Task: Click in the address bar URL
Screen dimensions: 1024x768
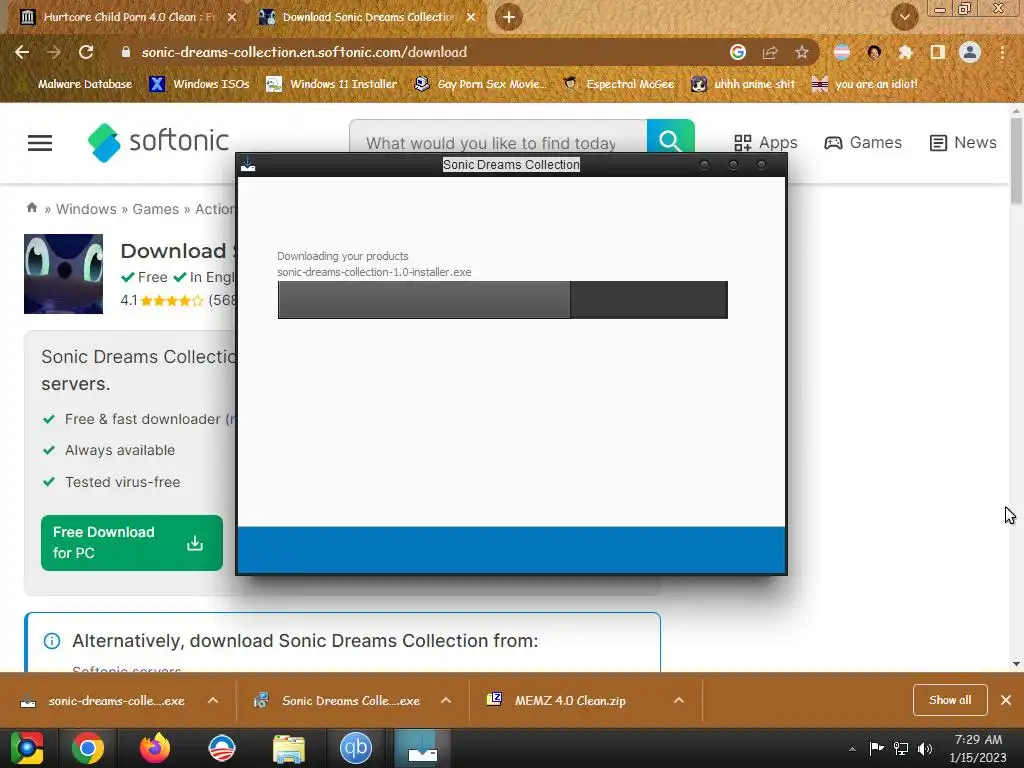Action: click(x=304, y=52)
